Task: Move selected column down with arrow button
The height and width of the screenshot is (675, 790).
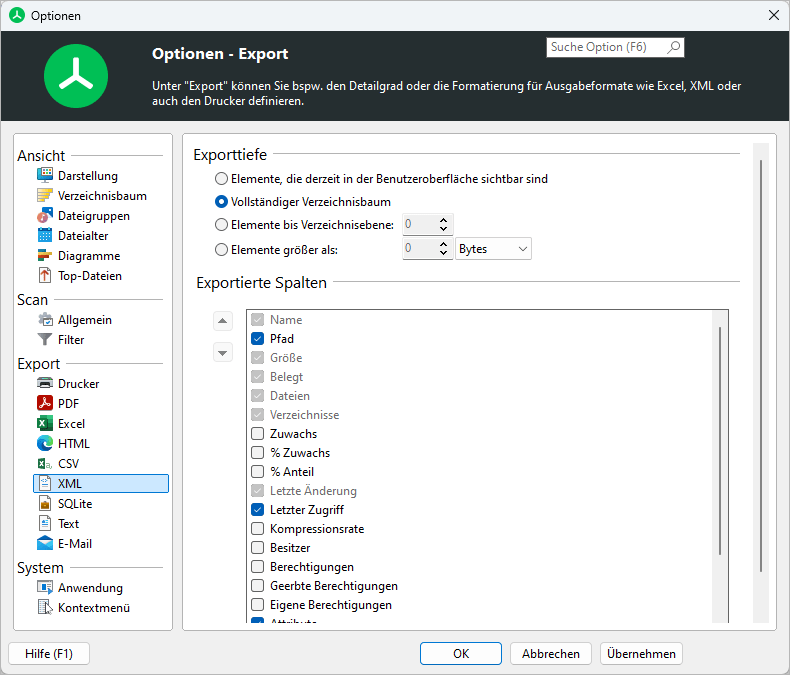Action: tap(223, 353)
